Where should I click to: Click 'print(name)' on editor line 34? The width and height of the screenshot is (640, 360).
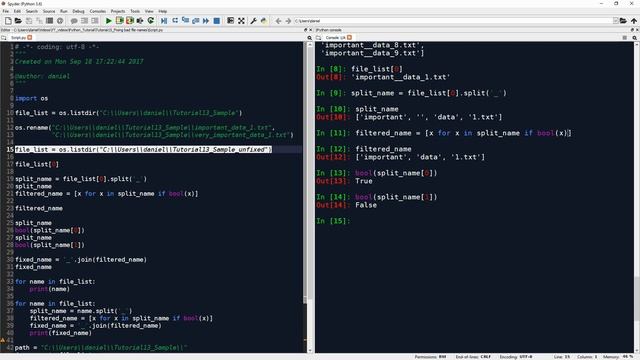click(49, 289)
